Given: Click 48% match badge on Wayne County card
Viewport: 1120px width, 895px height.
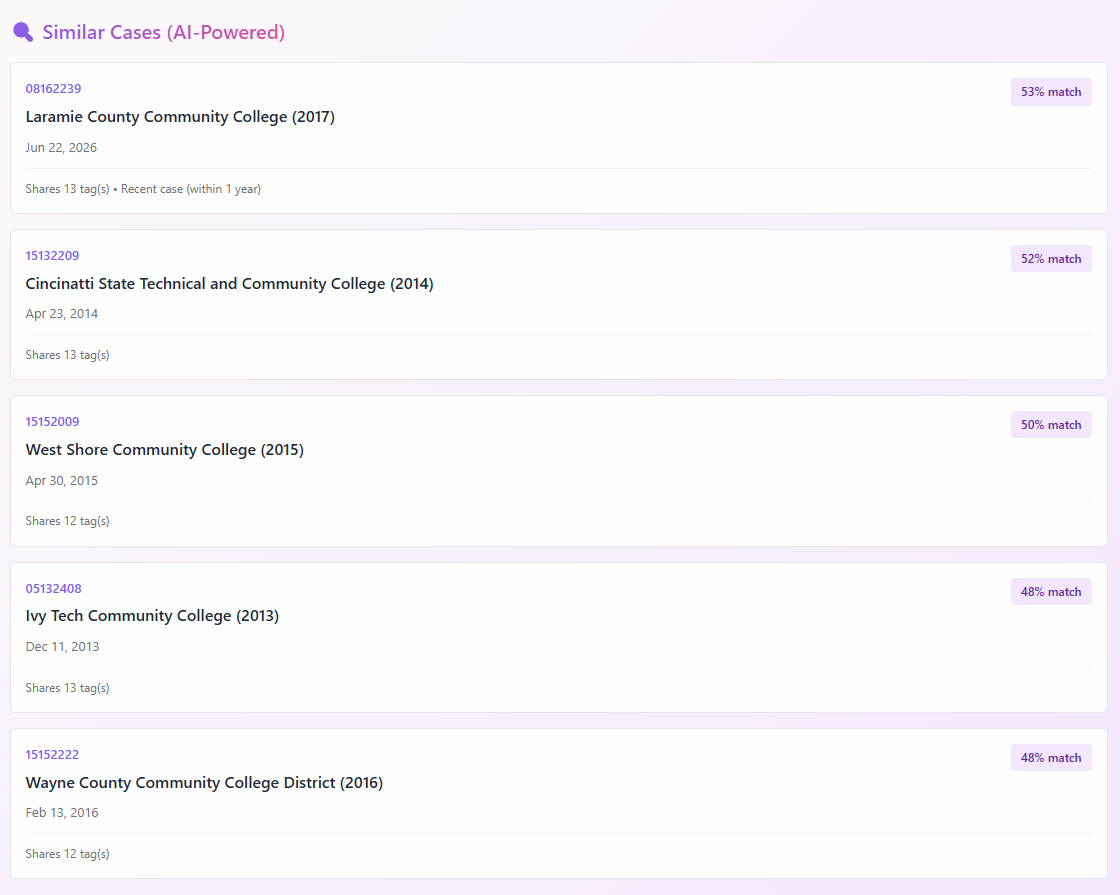Looking at the screenshot, I should pos(1051,757).
